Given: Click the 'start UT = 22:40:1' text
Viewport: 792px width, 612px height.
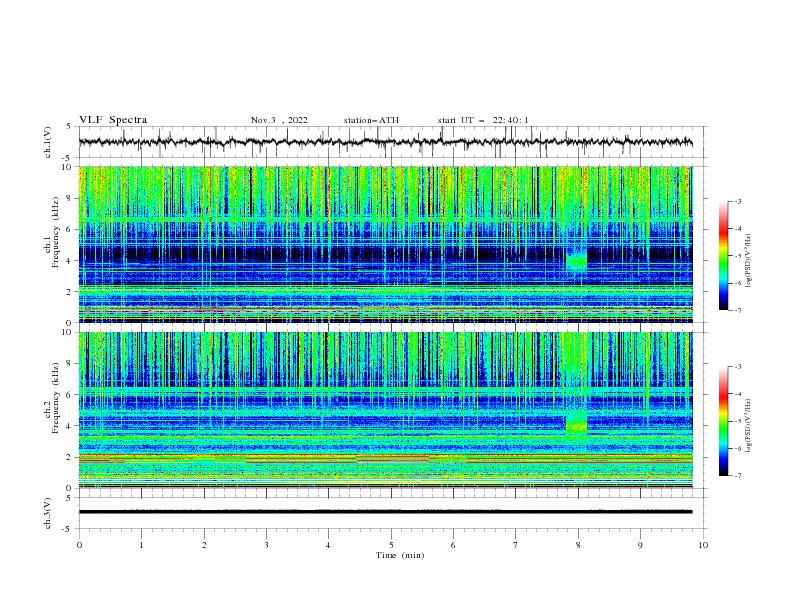Looking at the screenshot, I should pos(483,120).
